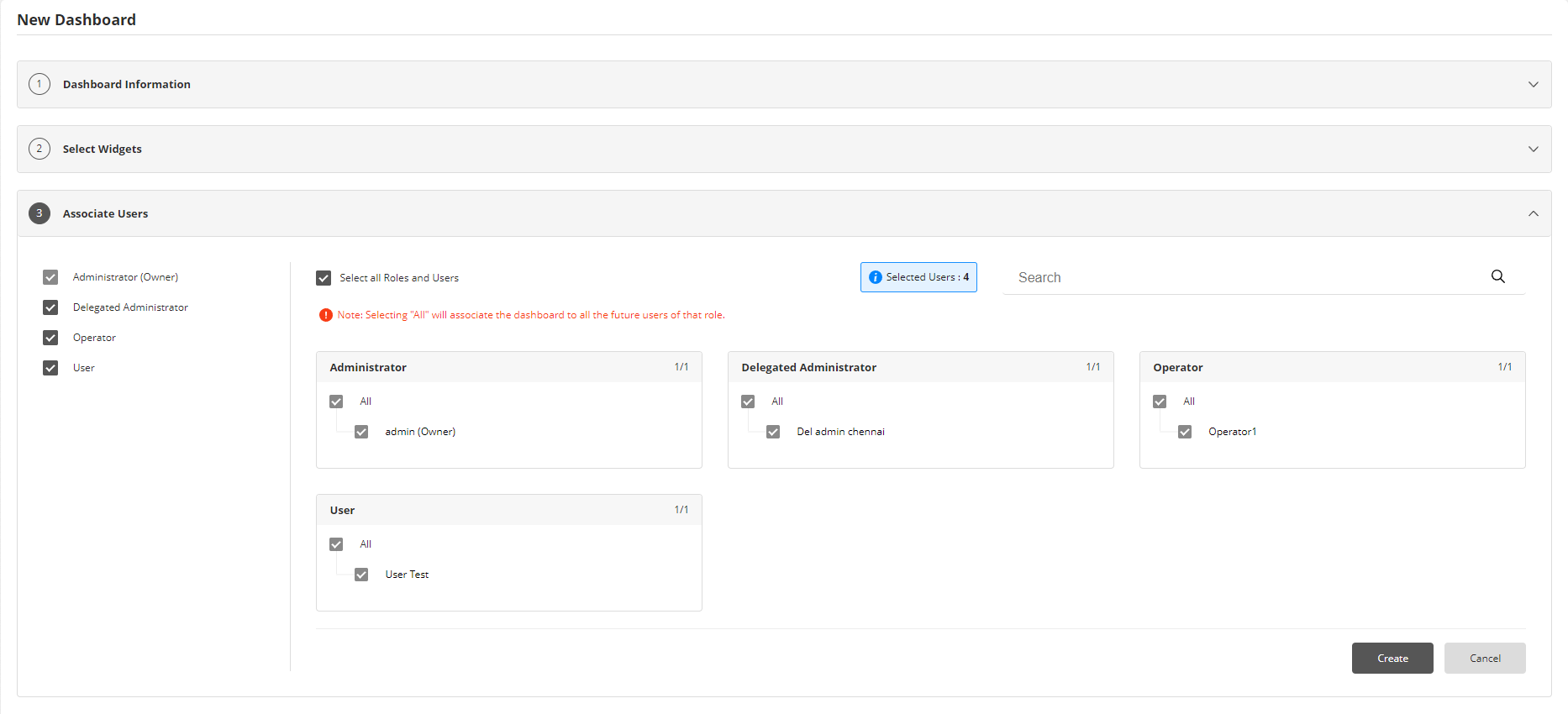1568x714 pixels.
Task: Deselect Operator1 in the Operator card
Action: pos(1185,432)
